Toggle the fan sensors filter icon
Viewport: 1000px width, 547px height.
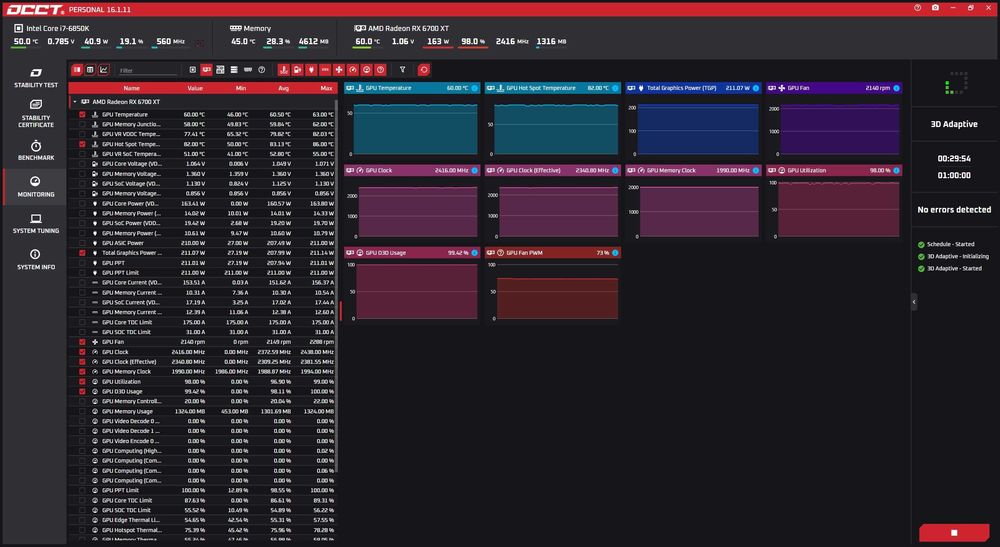[x=339, y=69]
